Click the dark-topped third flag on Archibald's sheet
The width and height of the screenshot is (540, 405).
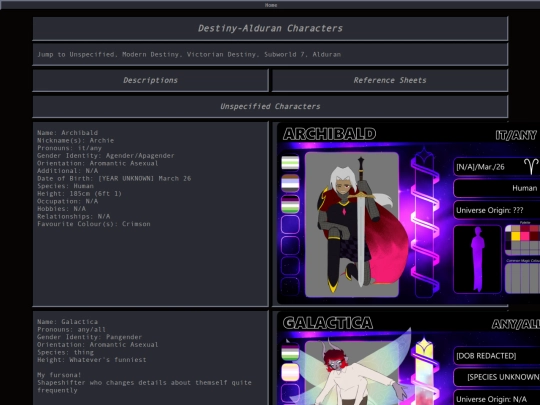tap(290, 204)
